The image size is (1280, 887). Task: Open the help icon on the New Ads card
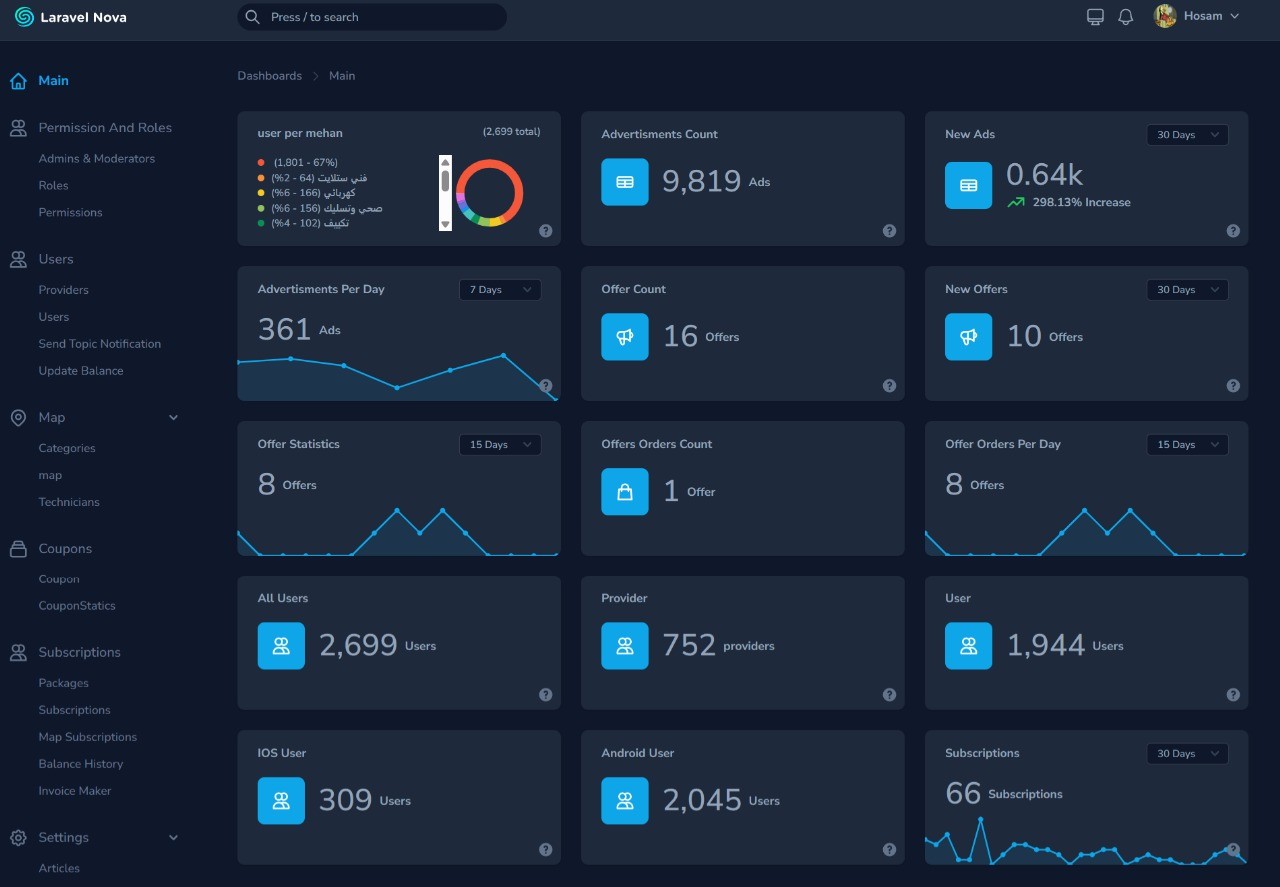pos(1233,230)
